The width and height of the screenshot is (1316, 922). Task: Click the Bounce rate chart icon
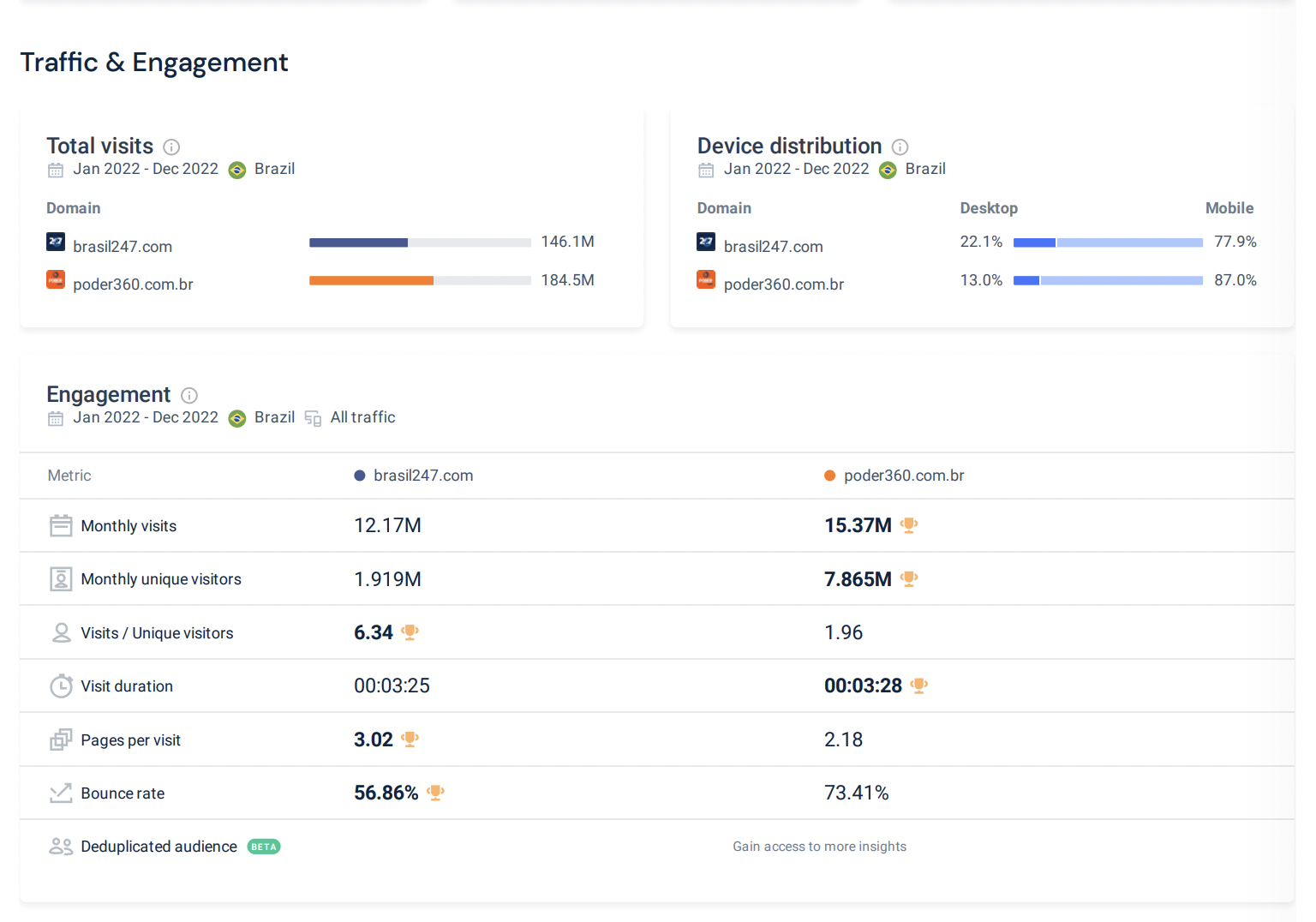(x=61, y=793)
